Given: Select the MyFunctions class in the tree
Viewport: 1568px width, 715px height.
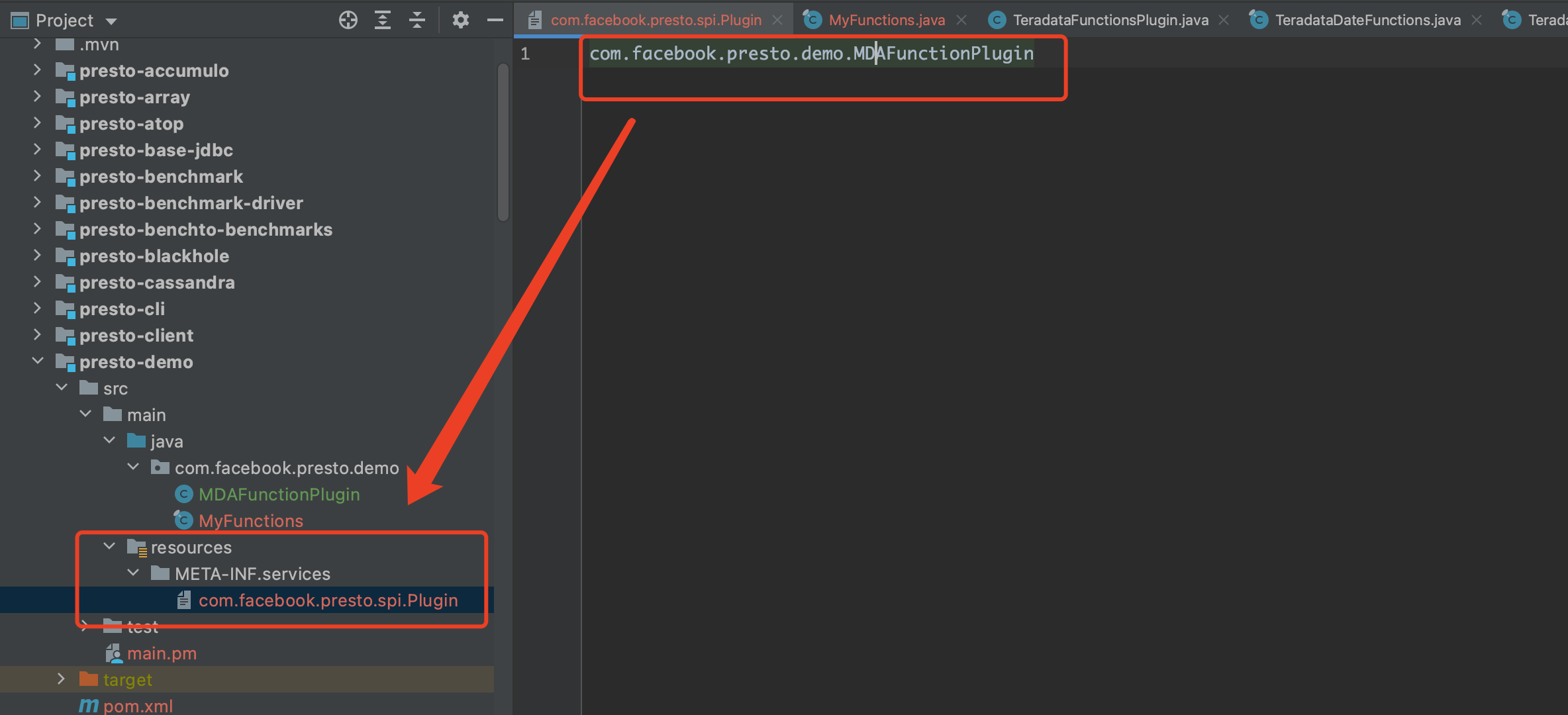Looking at the screenshot, I should [250, 521].
